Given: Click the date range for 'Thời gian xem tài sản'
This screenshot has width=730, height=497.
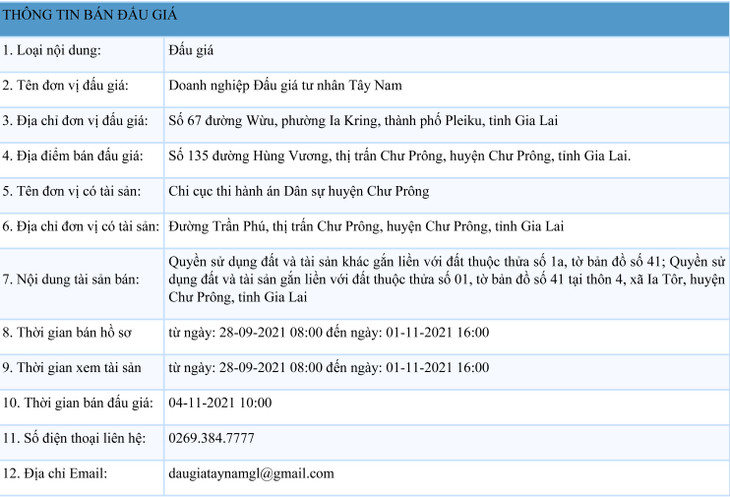Looking at the screenshot, I should [x=328, y=367].
